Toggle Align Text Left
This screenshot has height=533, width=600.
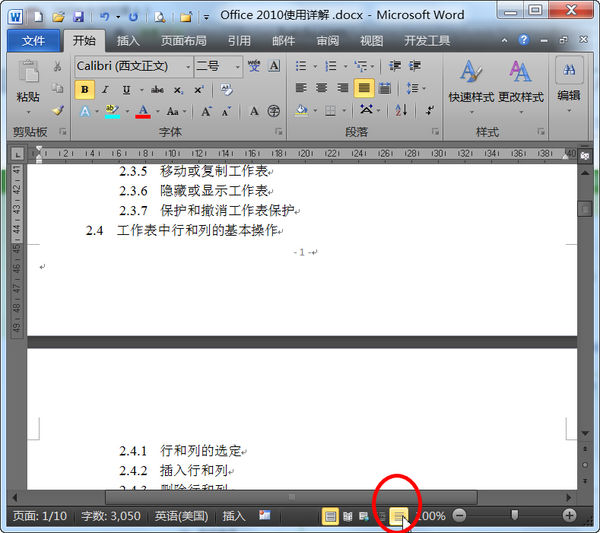click(x=301, y=88)
